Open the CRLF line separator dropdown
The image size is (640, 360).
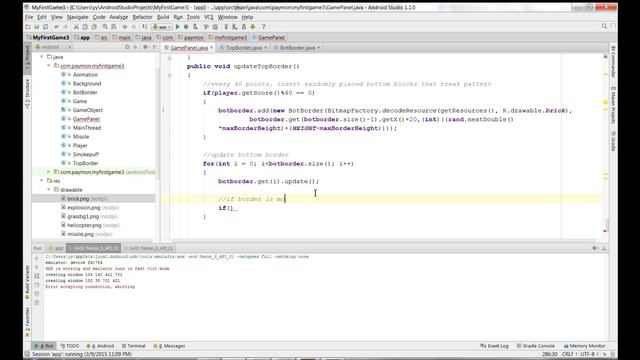[x=569, y=354]
